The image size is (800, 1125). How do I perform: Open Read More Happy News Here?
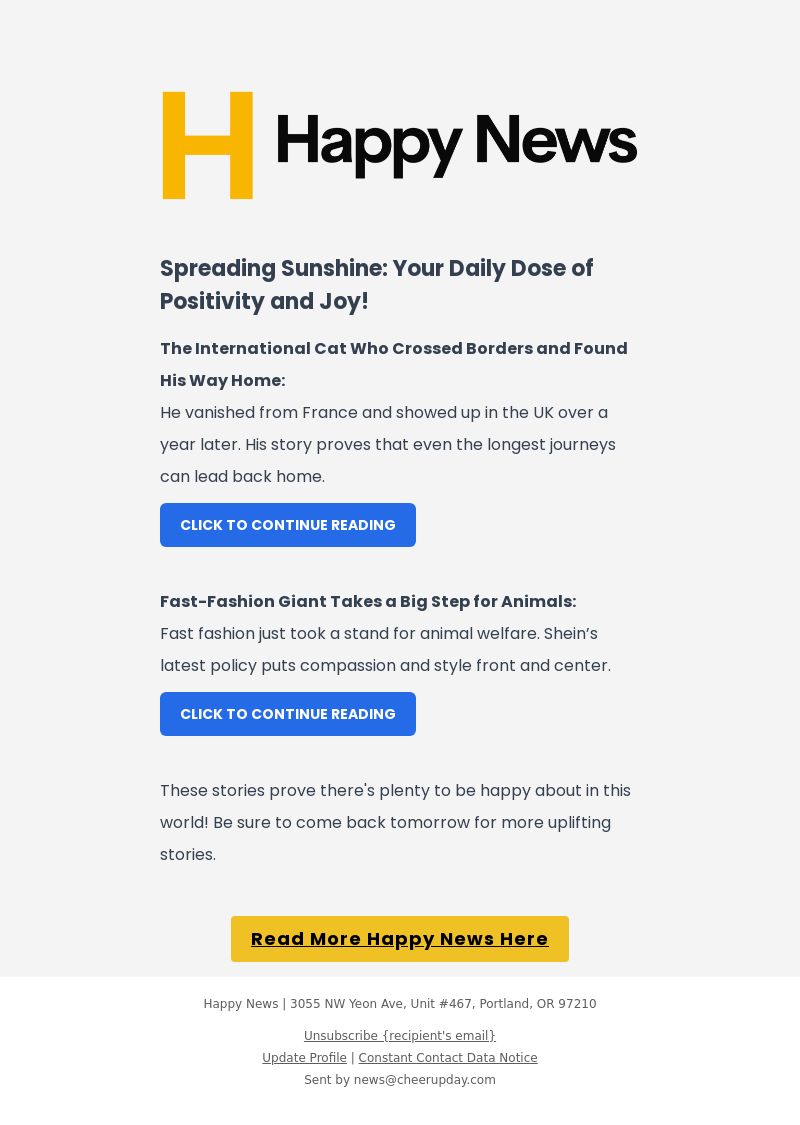point(400,939)
